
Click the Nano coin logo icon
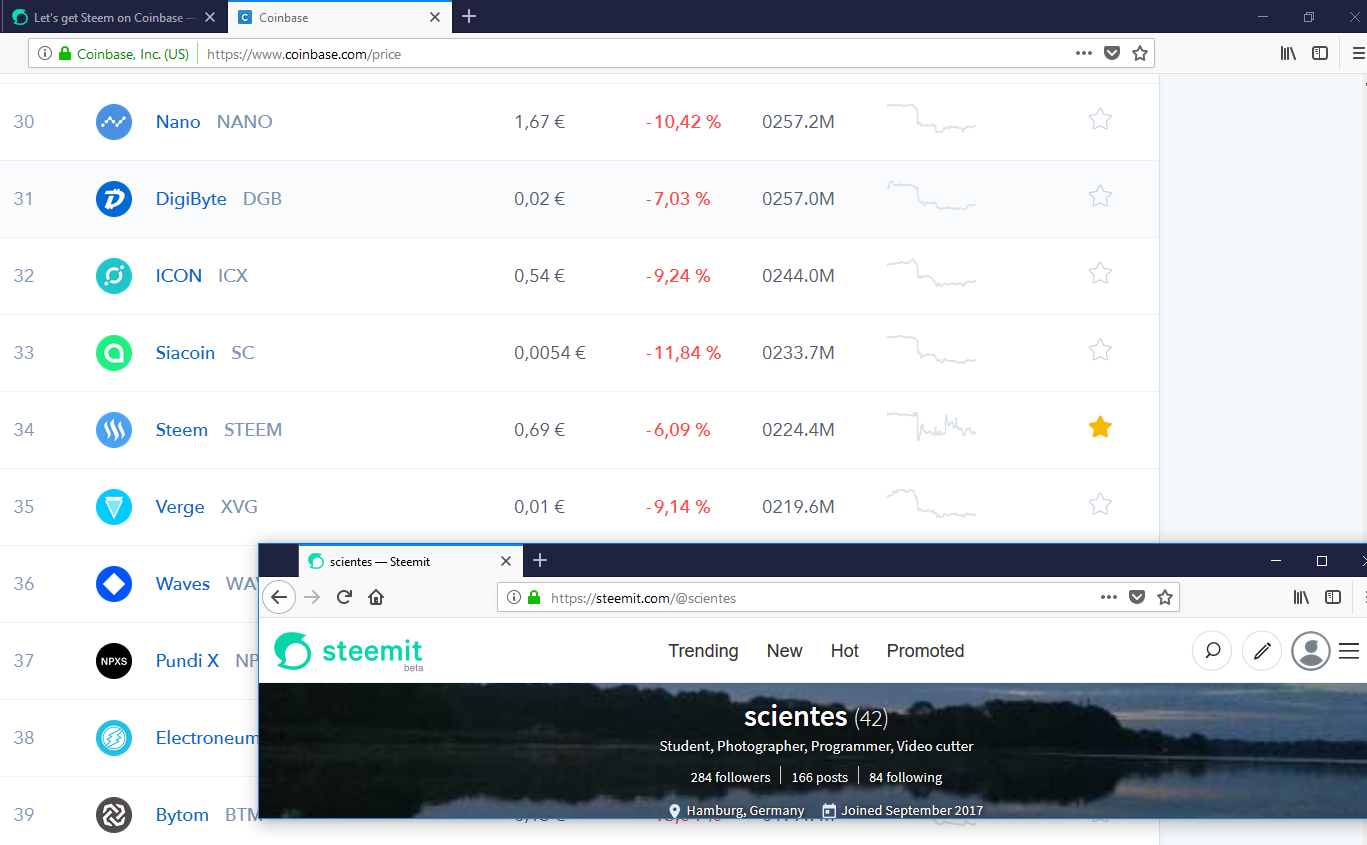click(114, 122)
